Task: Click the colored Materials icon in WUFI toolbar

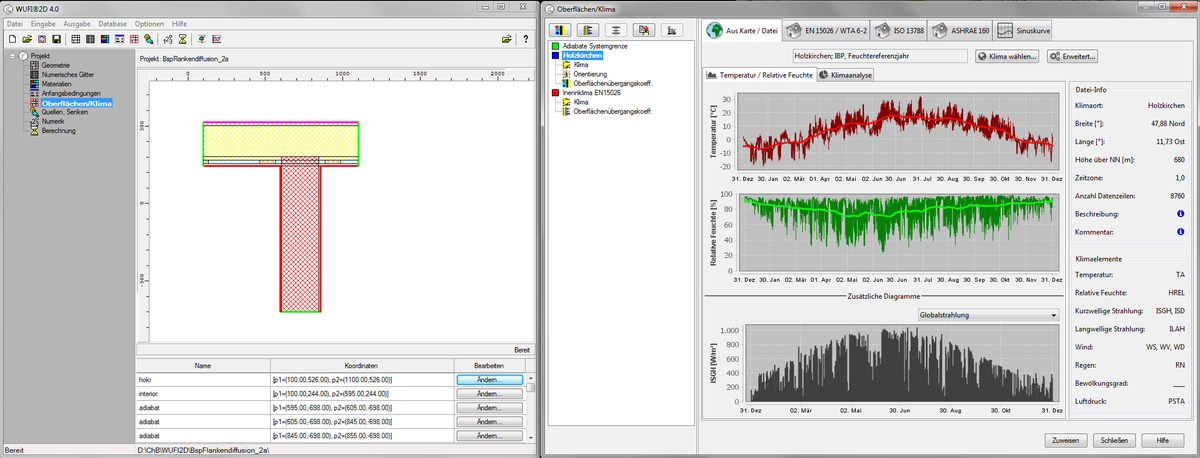Action: coord(105,39)
